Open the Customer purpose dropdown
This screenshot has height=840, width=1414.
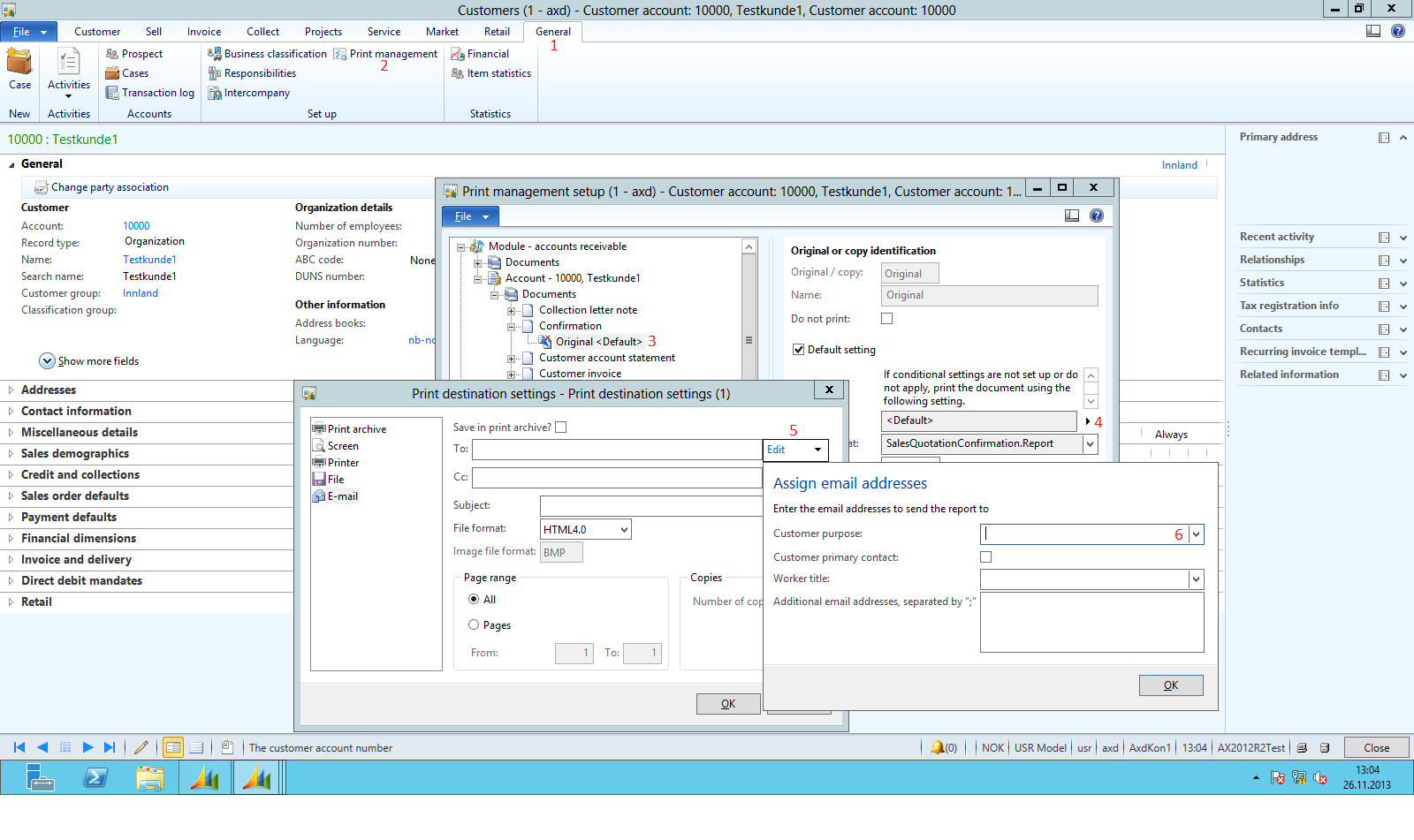[x=1196, y=534]
